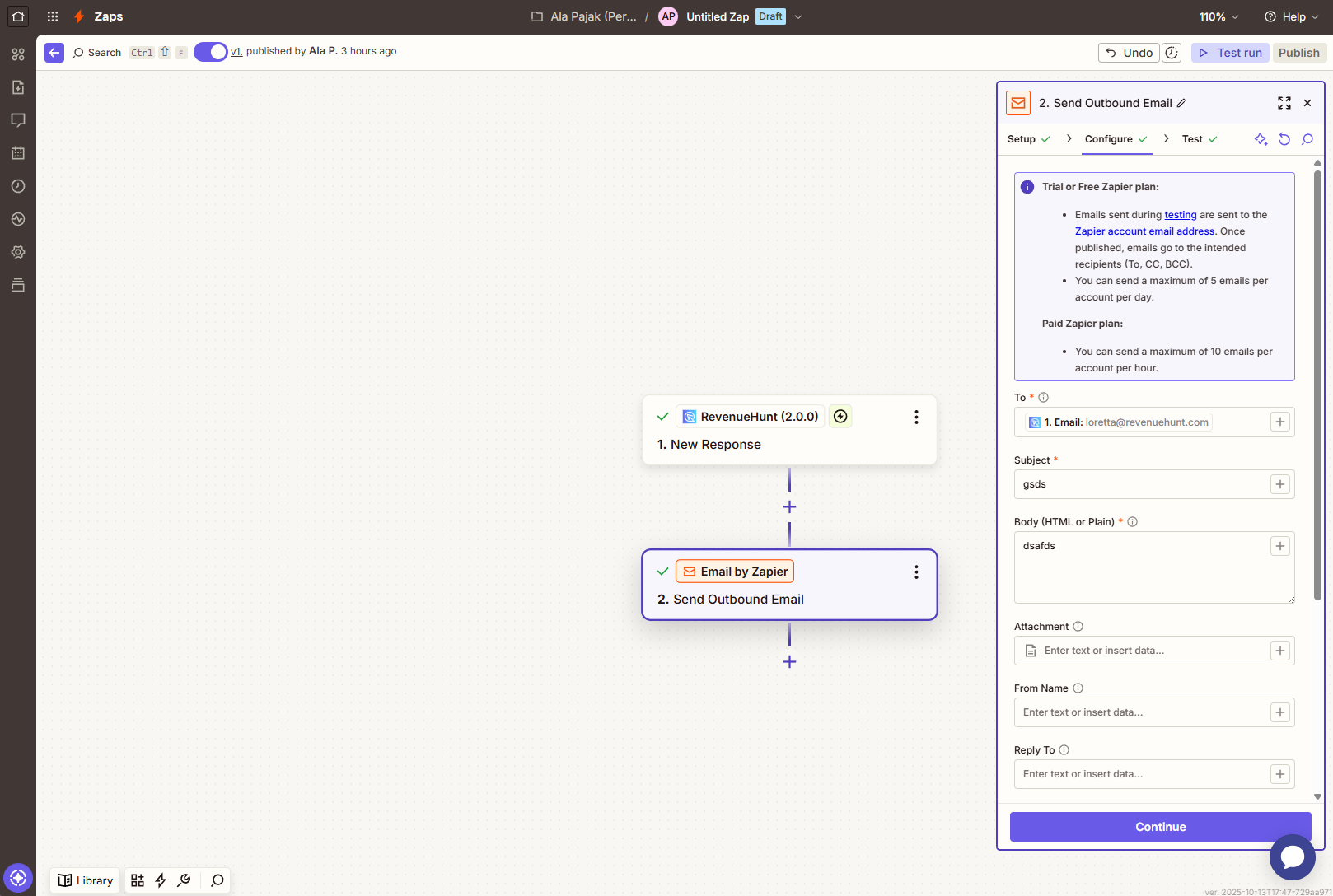Screen dimensions: 1333x896
Task: Open the troubleshoot wrench icon near Library
Action: click(x=184, y=880)
